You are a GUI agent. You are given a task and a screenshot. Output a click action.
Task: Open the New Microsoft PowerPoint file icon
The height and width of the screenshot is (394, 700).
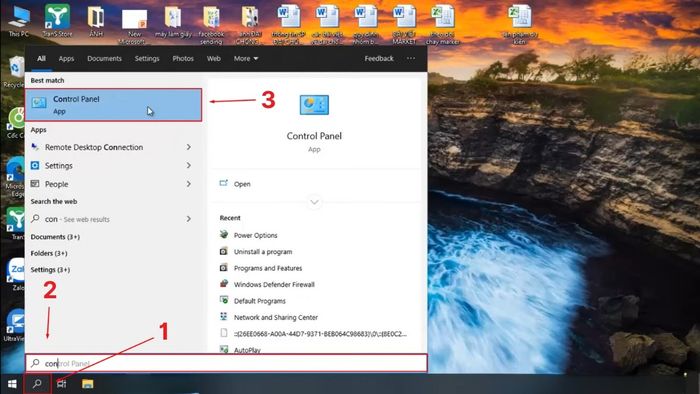coord(134,25)
